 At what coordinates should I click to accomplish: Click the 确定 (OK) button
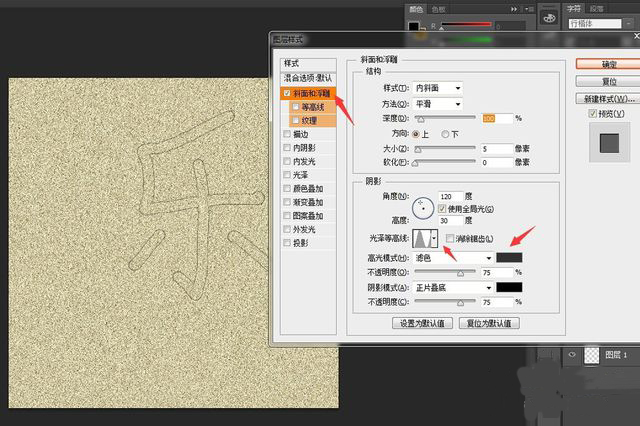(604, 63)
